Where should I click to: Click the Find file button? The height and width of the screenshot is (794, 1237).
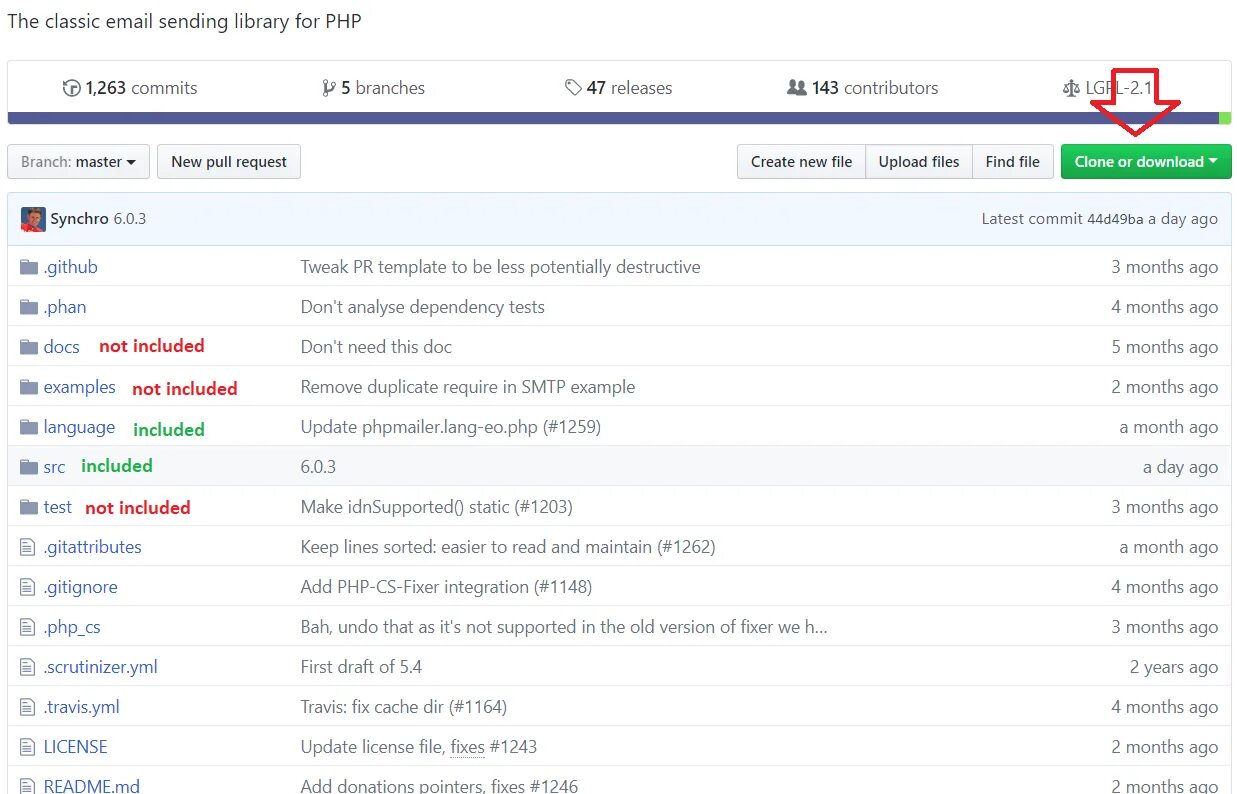[x=1013, y=162]
